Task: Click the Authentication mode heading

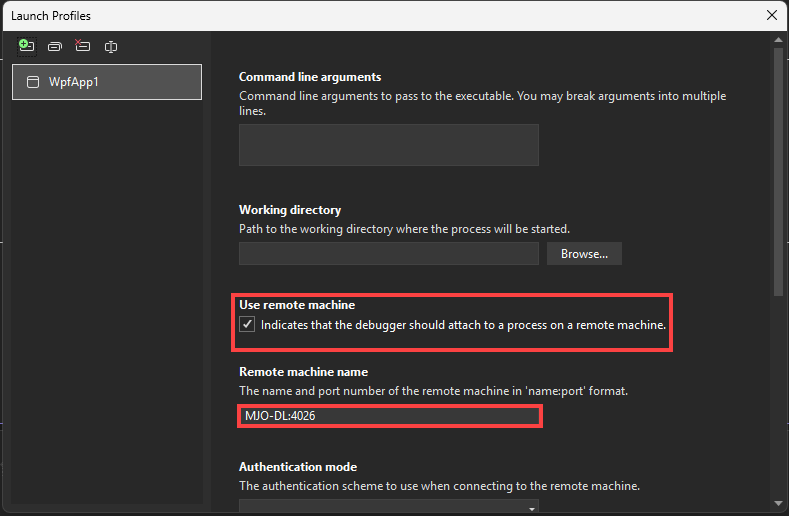Action: coord(298,467)
